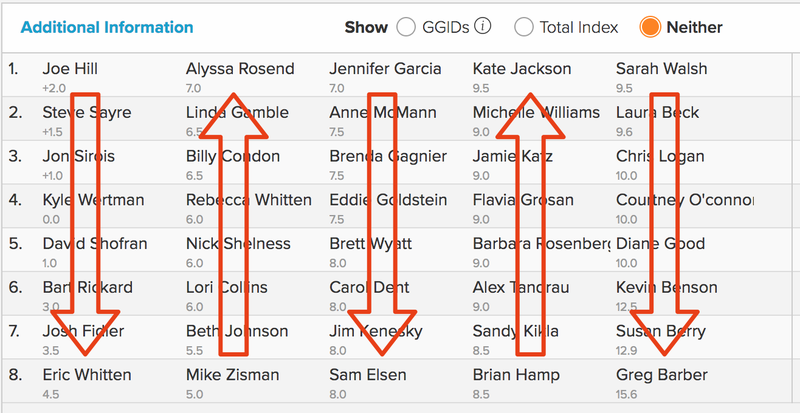The image size is (800, 413).
Task: Click on Jennifer Garcia's name
Action: [x=387, y=69]
